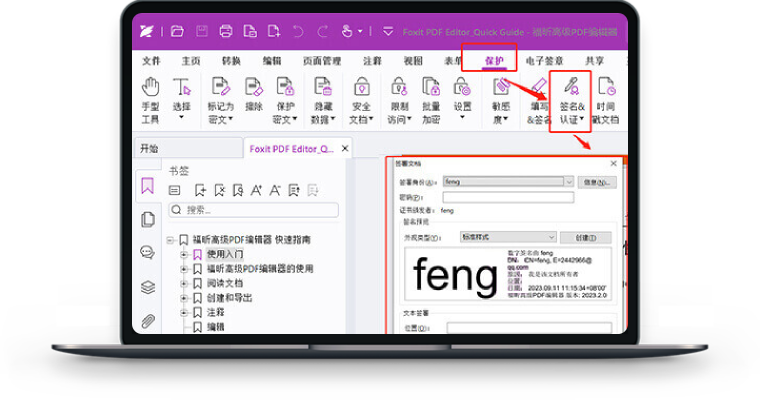Viewport: 760px width, 400px height.
Task: Switch to the 页面管理 ribbon tab
Action: pos(321,61)
